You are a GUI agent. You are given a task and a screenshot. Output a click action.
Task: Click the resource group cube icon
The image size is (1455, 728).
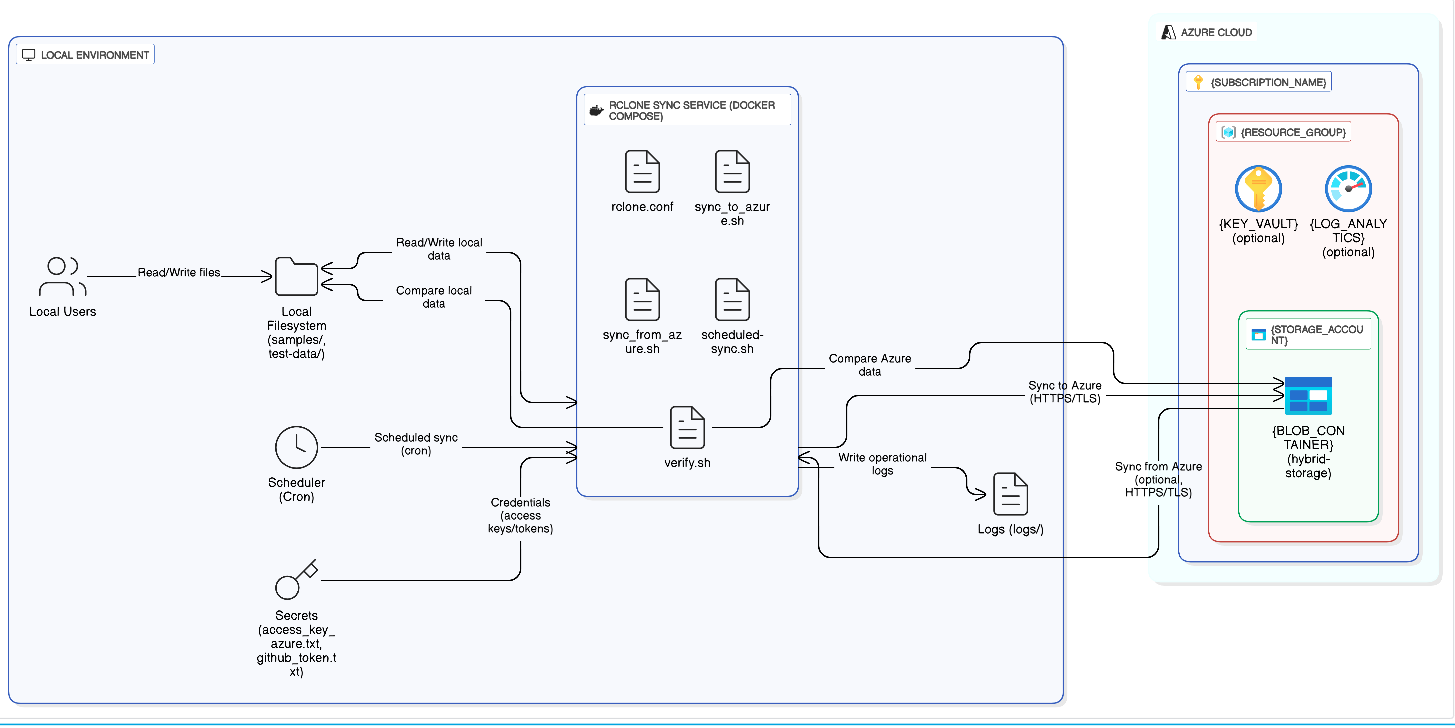pos(1229,132)
